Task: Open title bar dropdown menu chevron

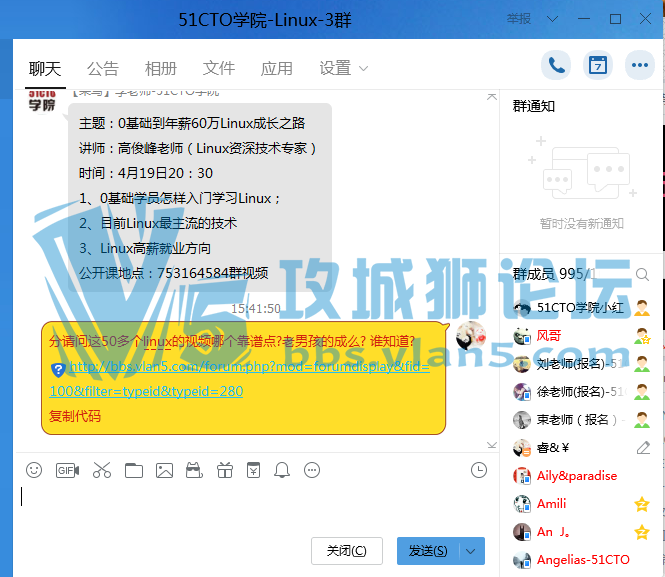Action: pos(552,19)
